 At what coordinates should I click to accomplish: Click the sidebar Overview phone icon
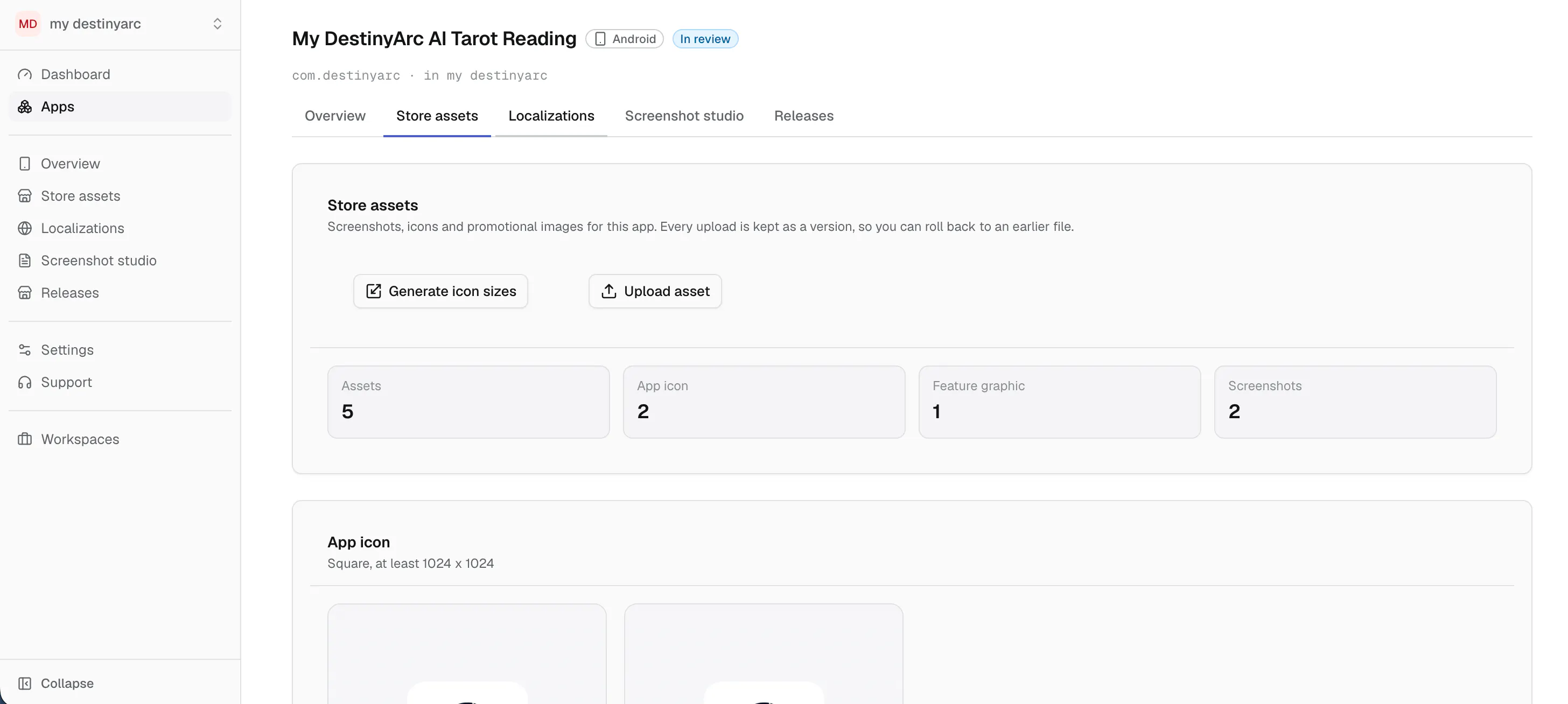point(25,164)
